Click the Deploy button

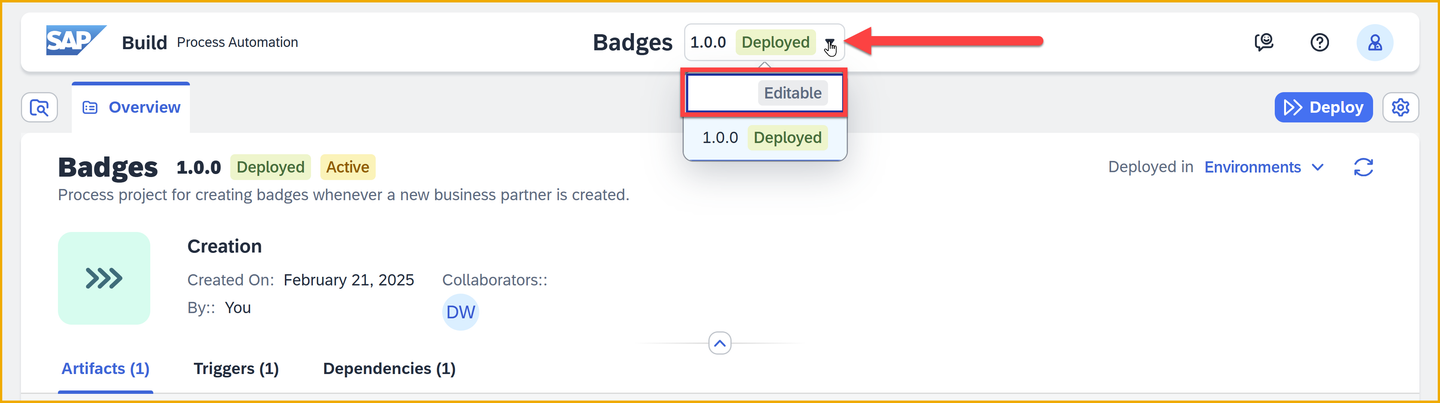click(1323, 107)
